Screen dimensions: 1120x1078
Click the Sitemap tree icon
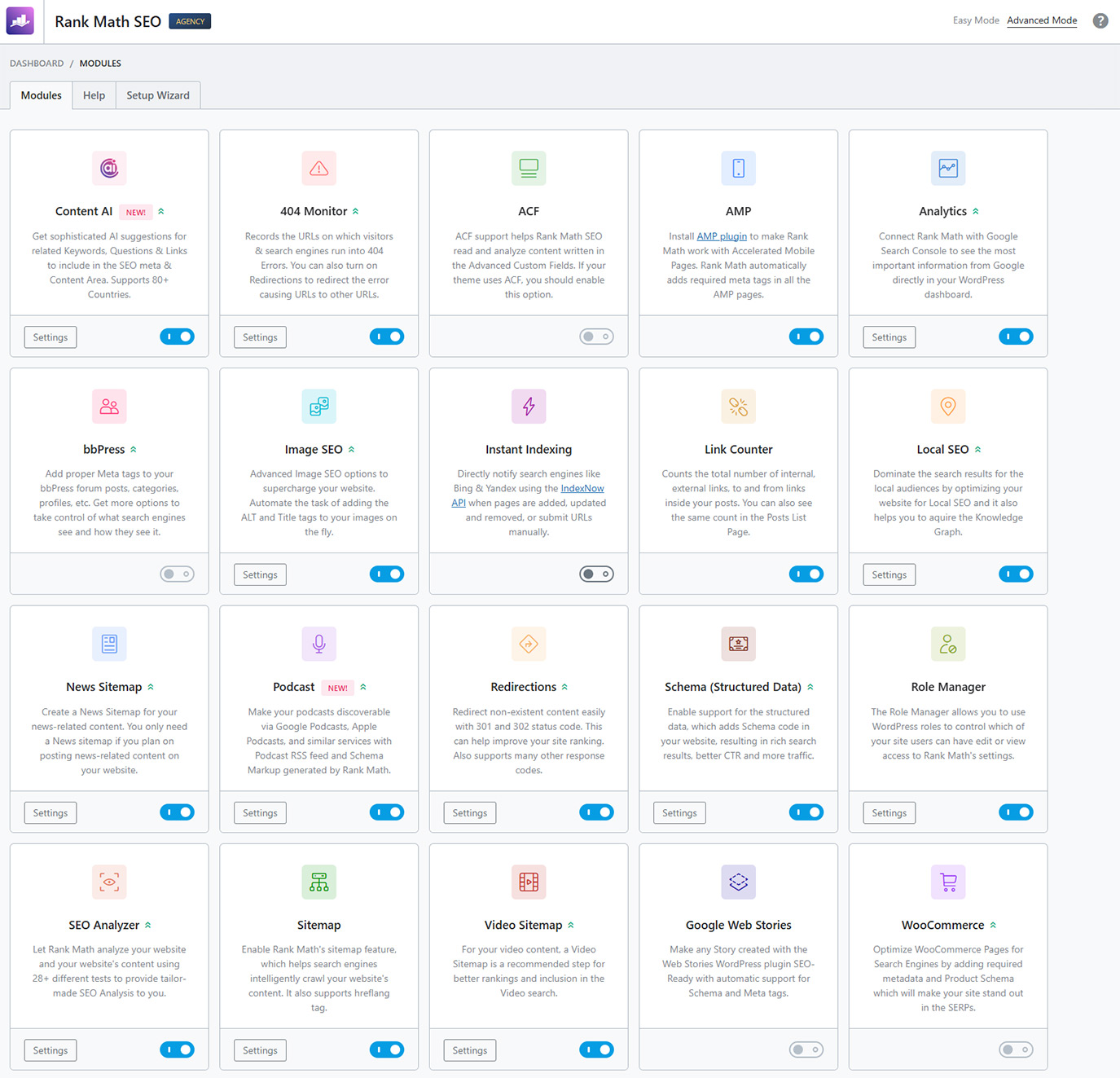pyautogui.click(x=319, y=882)
